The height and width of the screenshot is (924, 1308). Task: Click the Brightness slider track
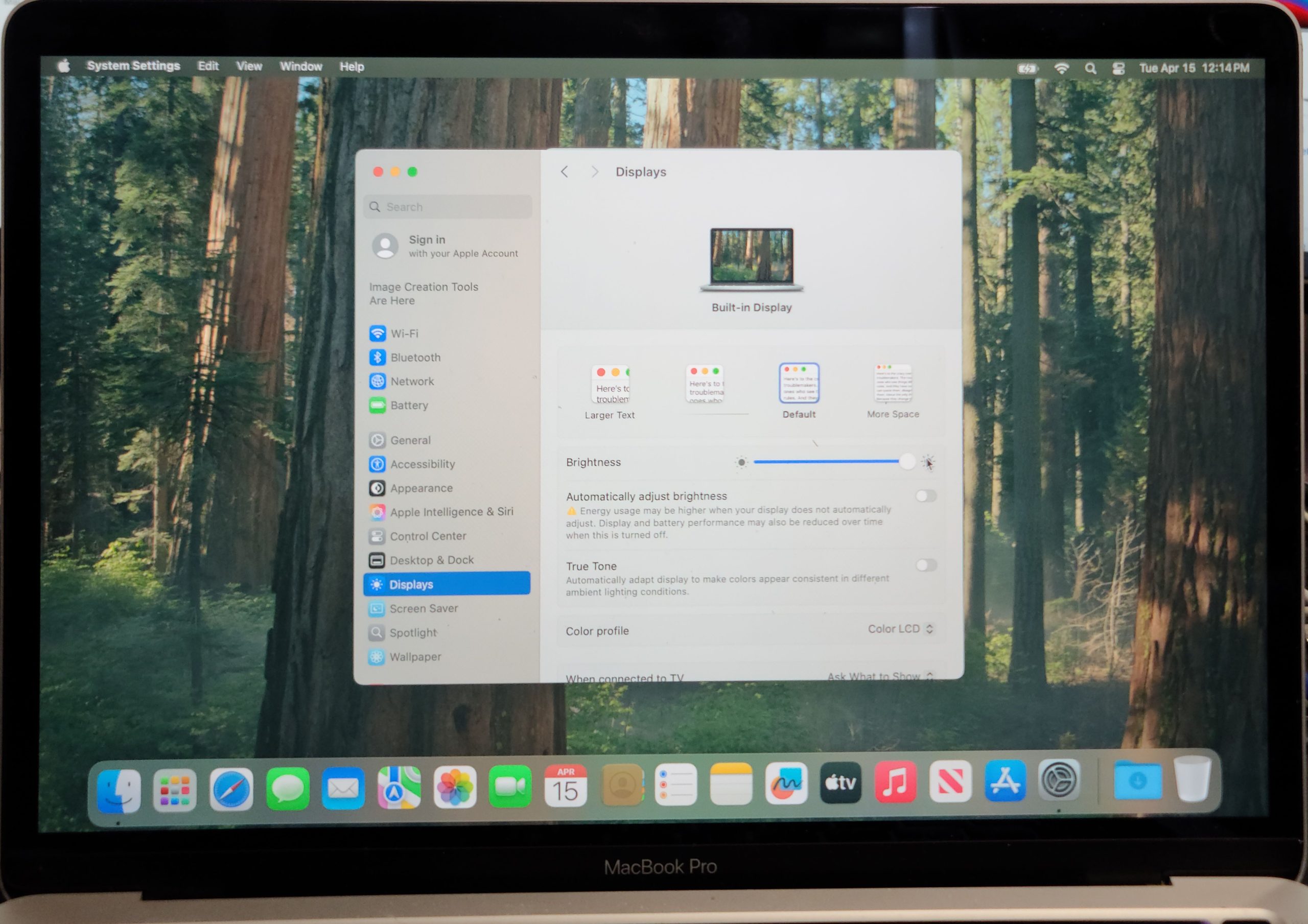point(826,461)
